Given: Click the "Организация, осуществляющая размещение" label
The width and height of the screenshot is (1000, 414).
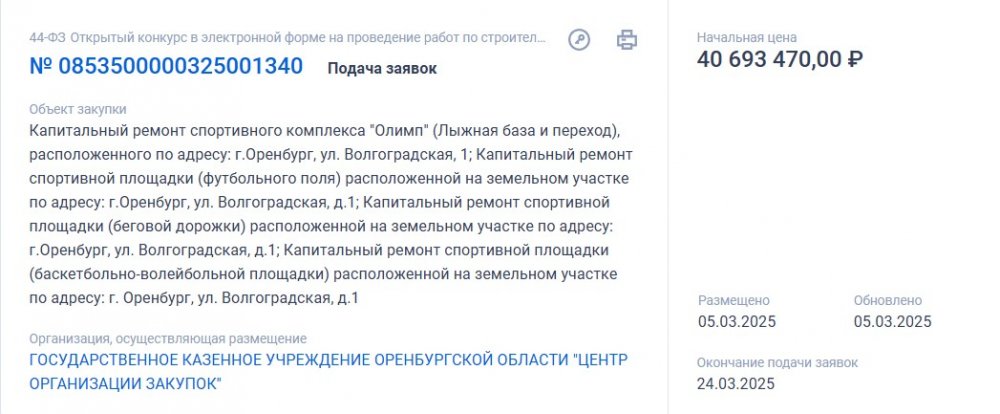Looking at the screenshot, I should 168,339.
